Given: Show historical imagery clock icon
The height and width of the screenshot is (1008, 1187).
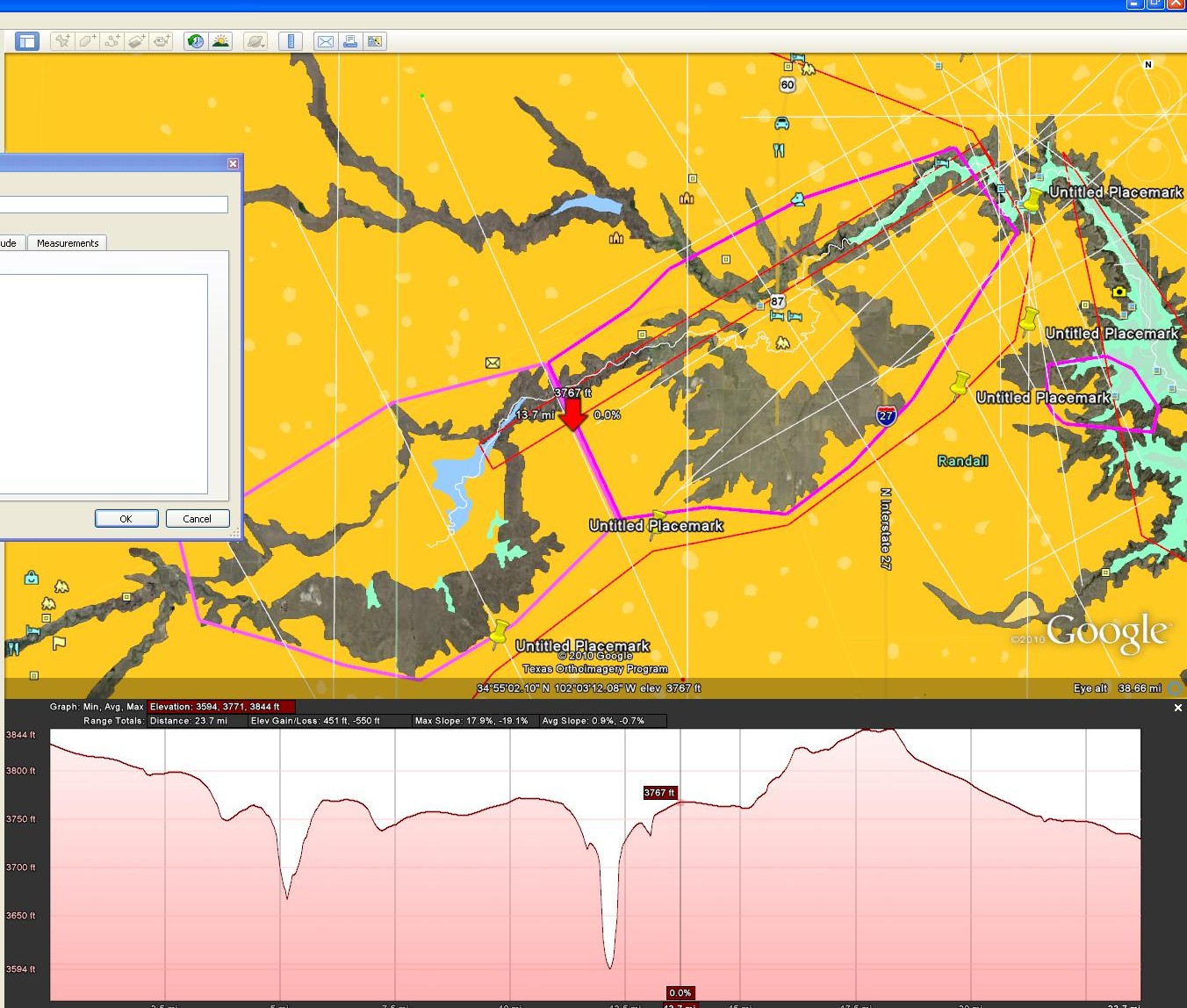Looking at the screenshot, I should (x=195, y=41).
